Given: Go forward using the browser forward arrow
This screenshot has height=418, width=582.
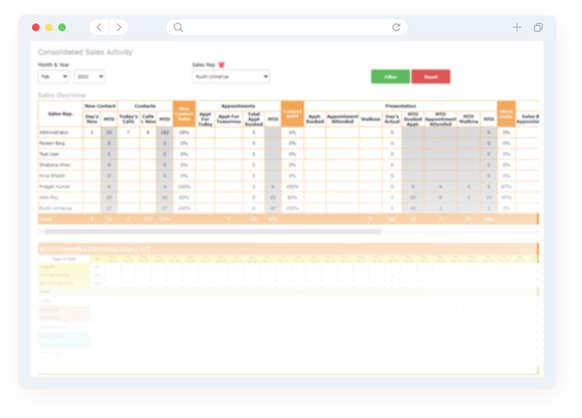Looking at the screenshot, I should (x=119, y=27).
